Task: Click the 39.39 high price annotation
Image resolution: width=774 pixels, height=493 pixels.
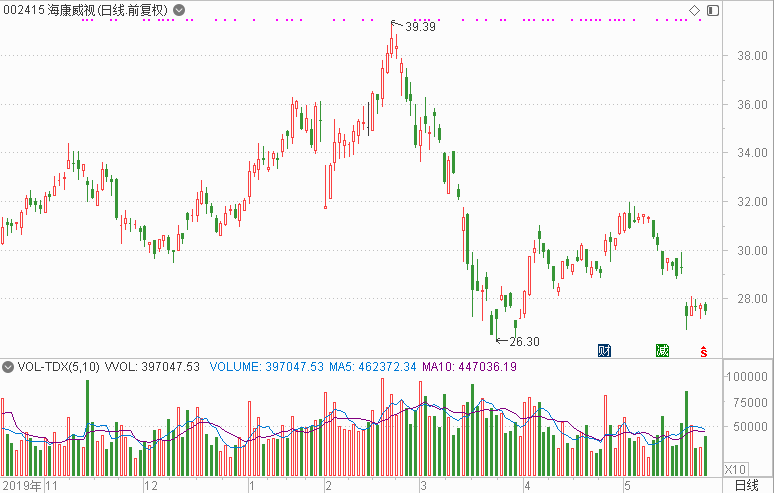Action: (421, 27)
